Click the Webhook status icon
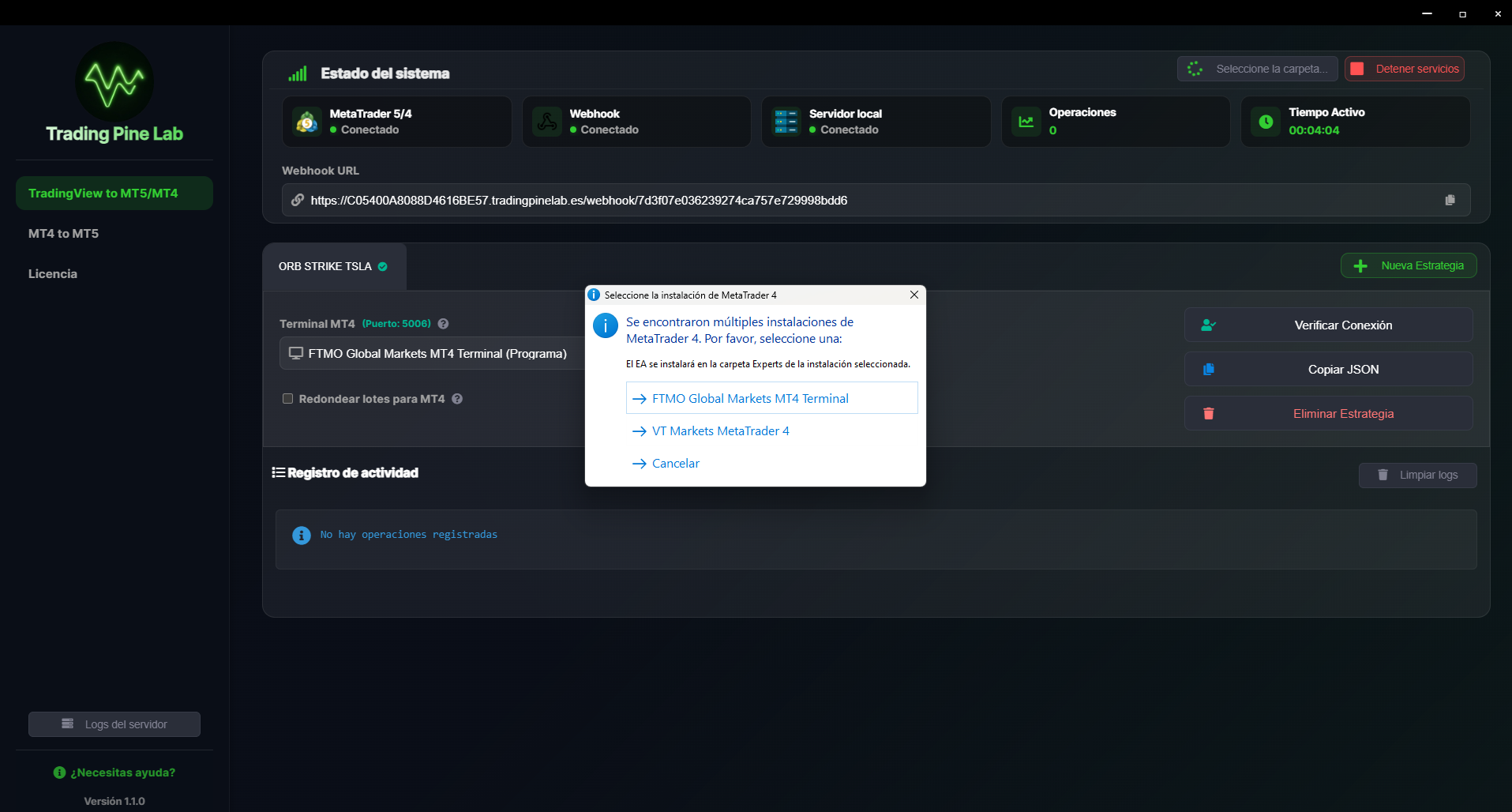The height and width of the screenshot is (812, 1512). pos(546,122)
